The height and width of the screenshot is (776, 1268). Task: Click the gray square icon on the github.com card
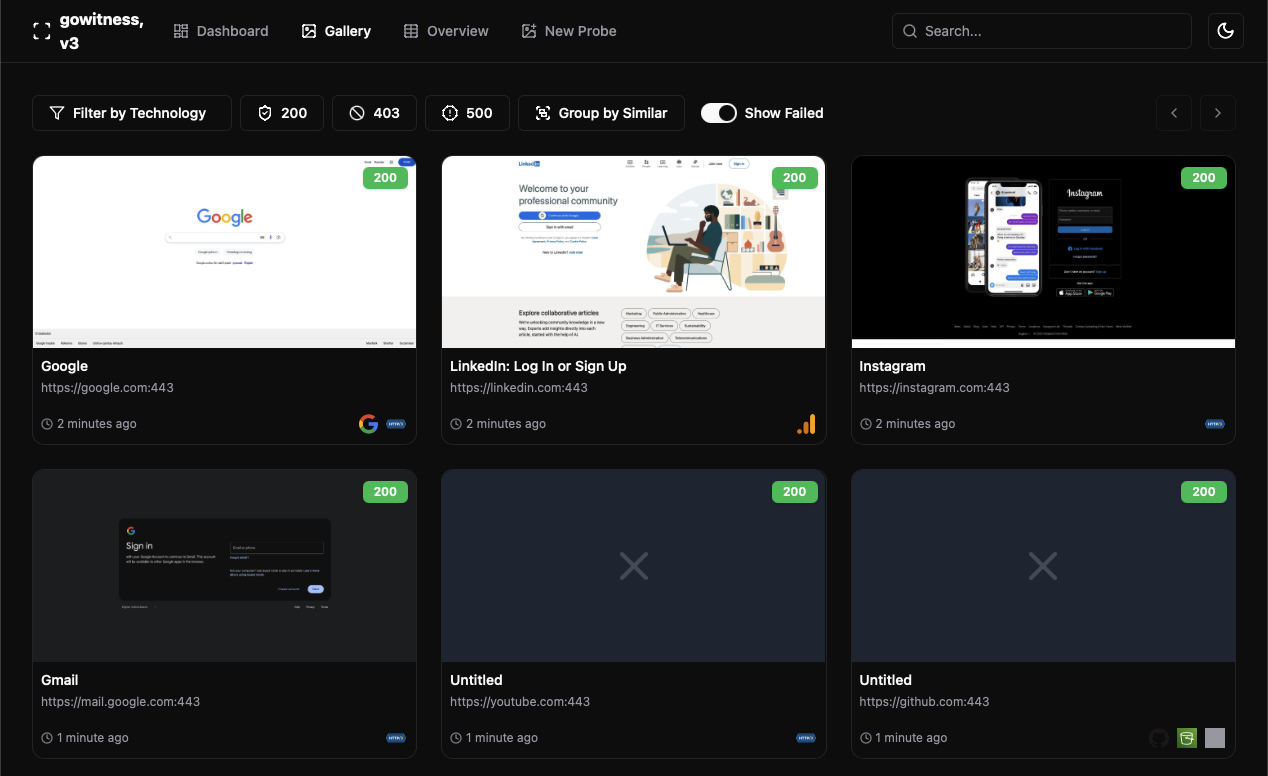click(x=1215, y=738)
